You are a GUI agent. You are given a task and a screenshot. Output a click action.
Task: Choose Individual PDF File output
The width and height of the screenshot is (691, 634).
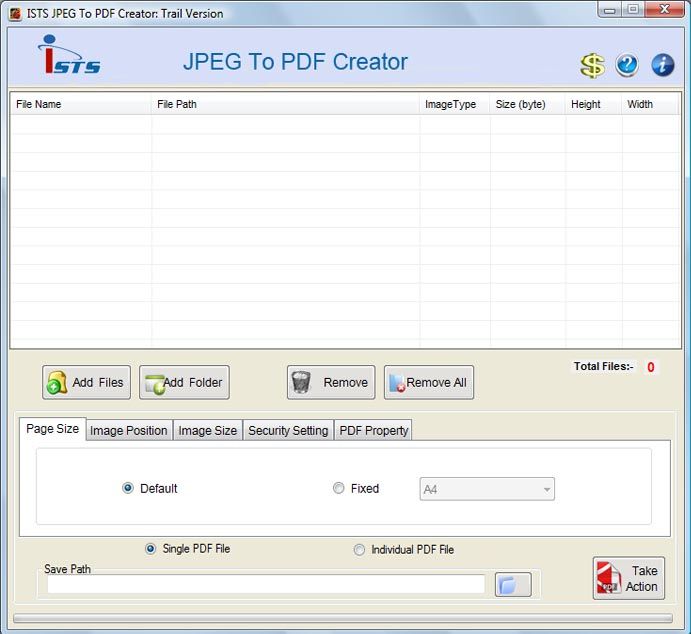pyautogui.click(x=359, y=549)
